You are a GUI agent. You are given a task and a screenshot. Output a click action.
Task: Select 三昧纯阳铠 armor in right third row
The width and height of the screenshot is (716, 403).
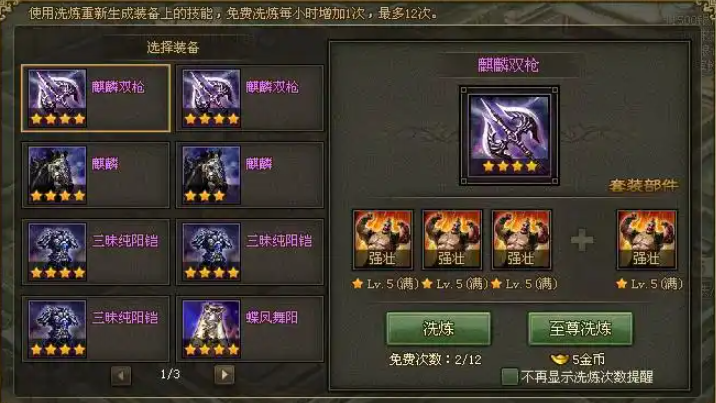point(250,252)
